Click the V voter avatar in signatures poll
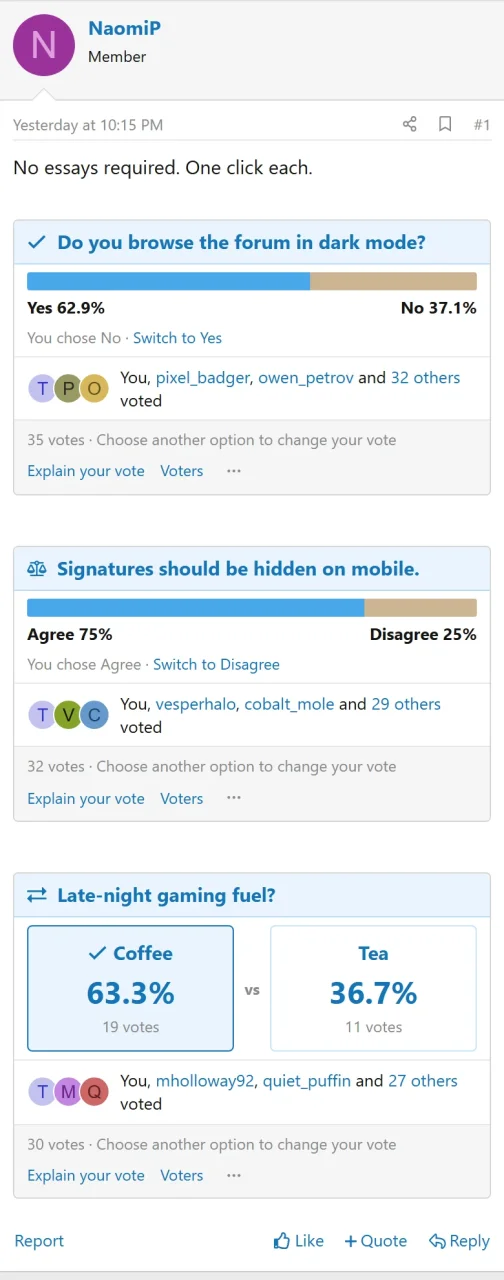Image resolution: width=504 pixels, height=1280 pixels. [68, 715]
